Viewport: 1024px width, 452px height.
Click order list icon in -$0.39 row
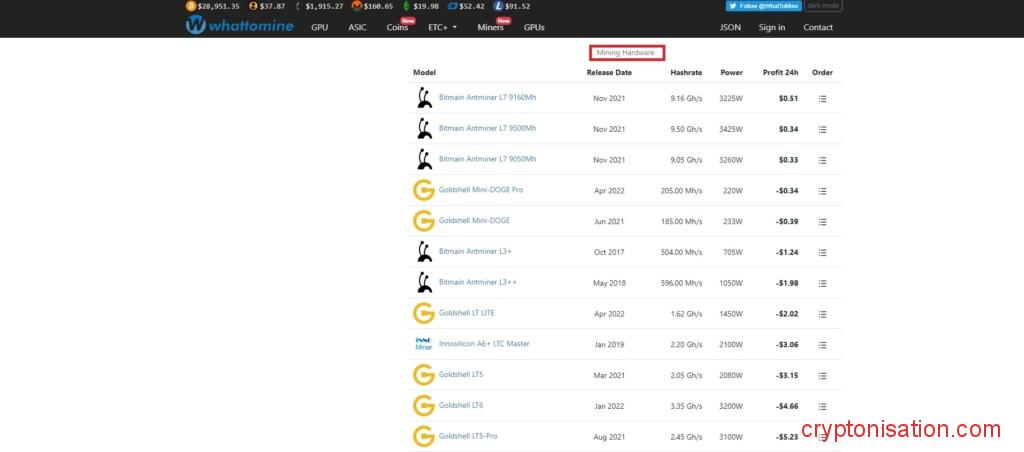click(822, 221)
